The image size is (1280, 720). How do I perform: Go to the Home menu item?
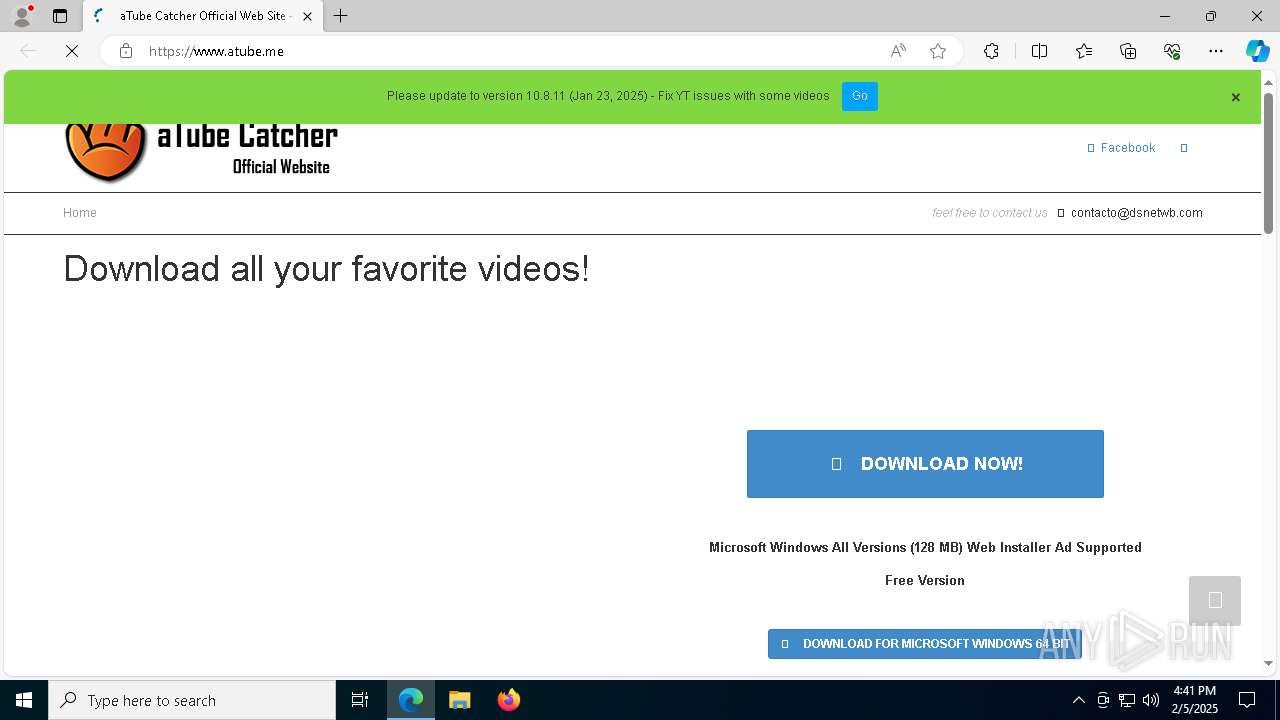pos(80,213)
